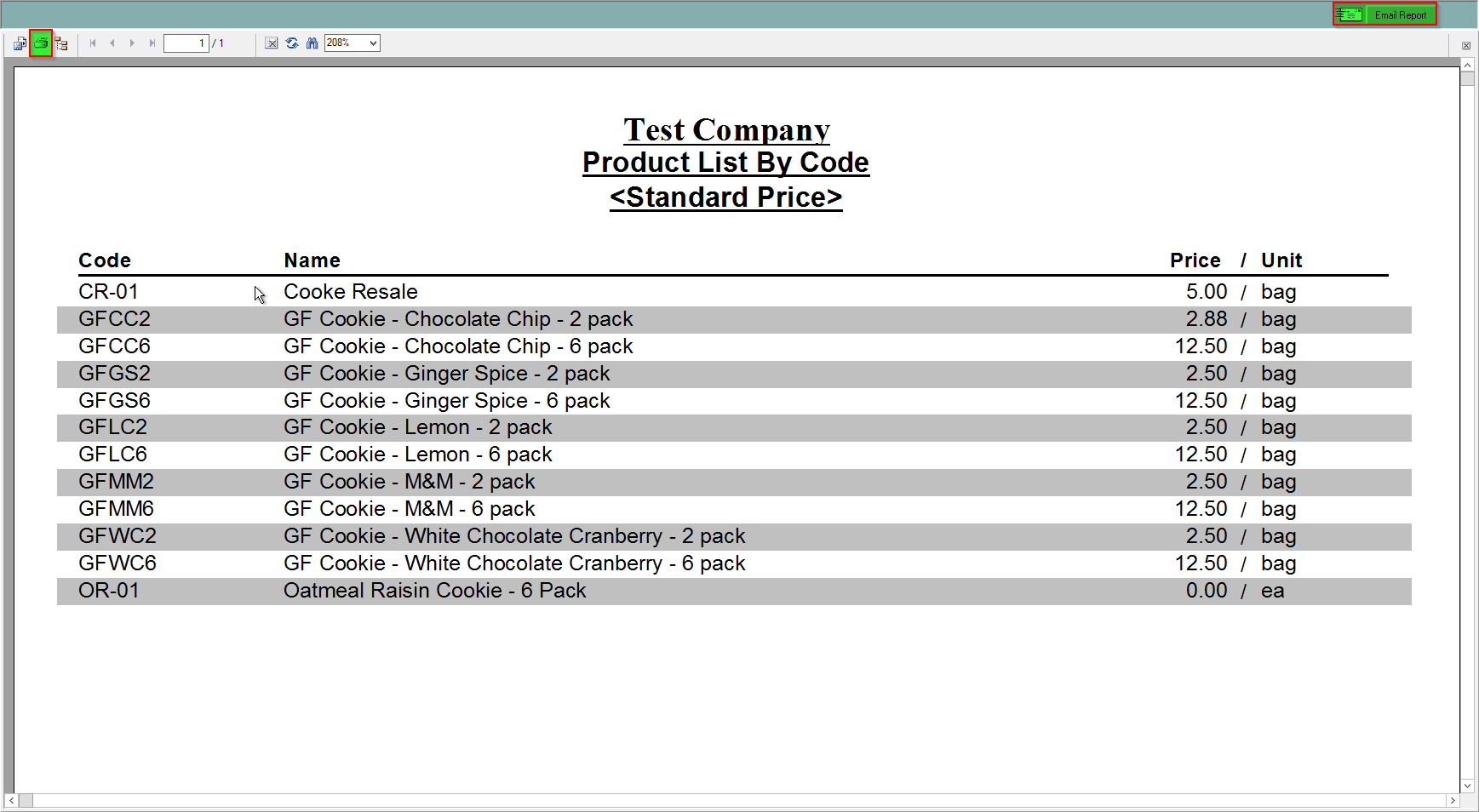Click the vertical scrollbar down arrow

(x=1467, y=786)
